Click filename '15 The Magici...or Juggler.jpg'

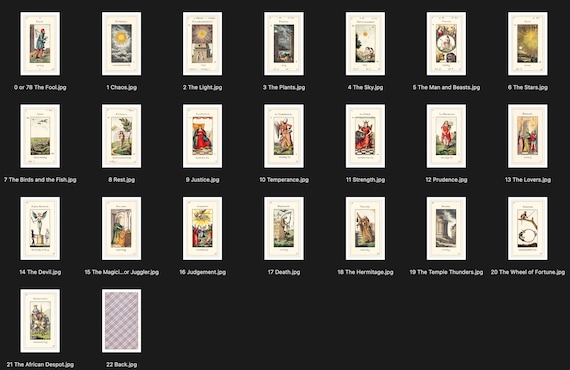pos(121,272)
